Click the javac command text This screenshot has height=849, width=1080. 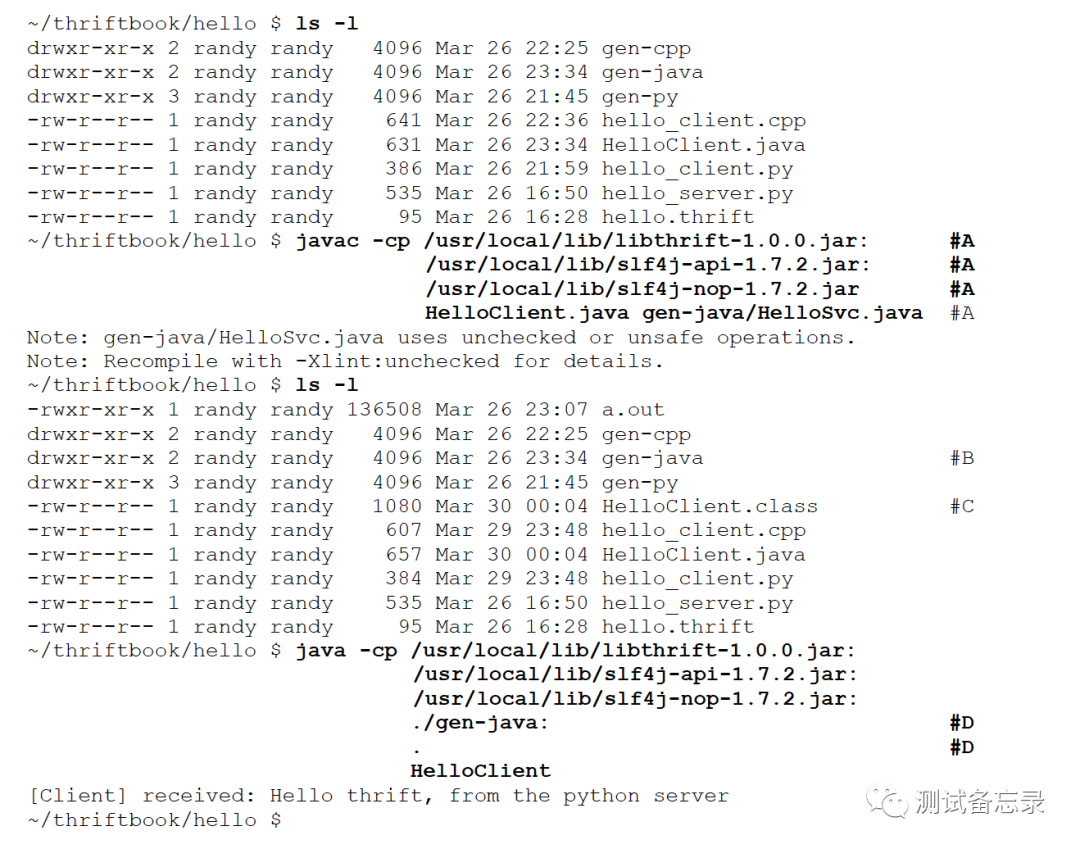tap(328, 241)
